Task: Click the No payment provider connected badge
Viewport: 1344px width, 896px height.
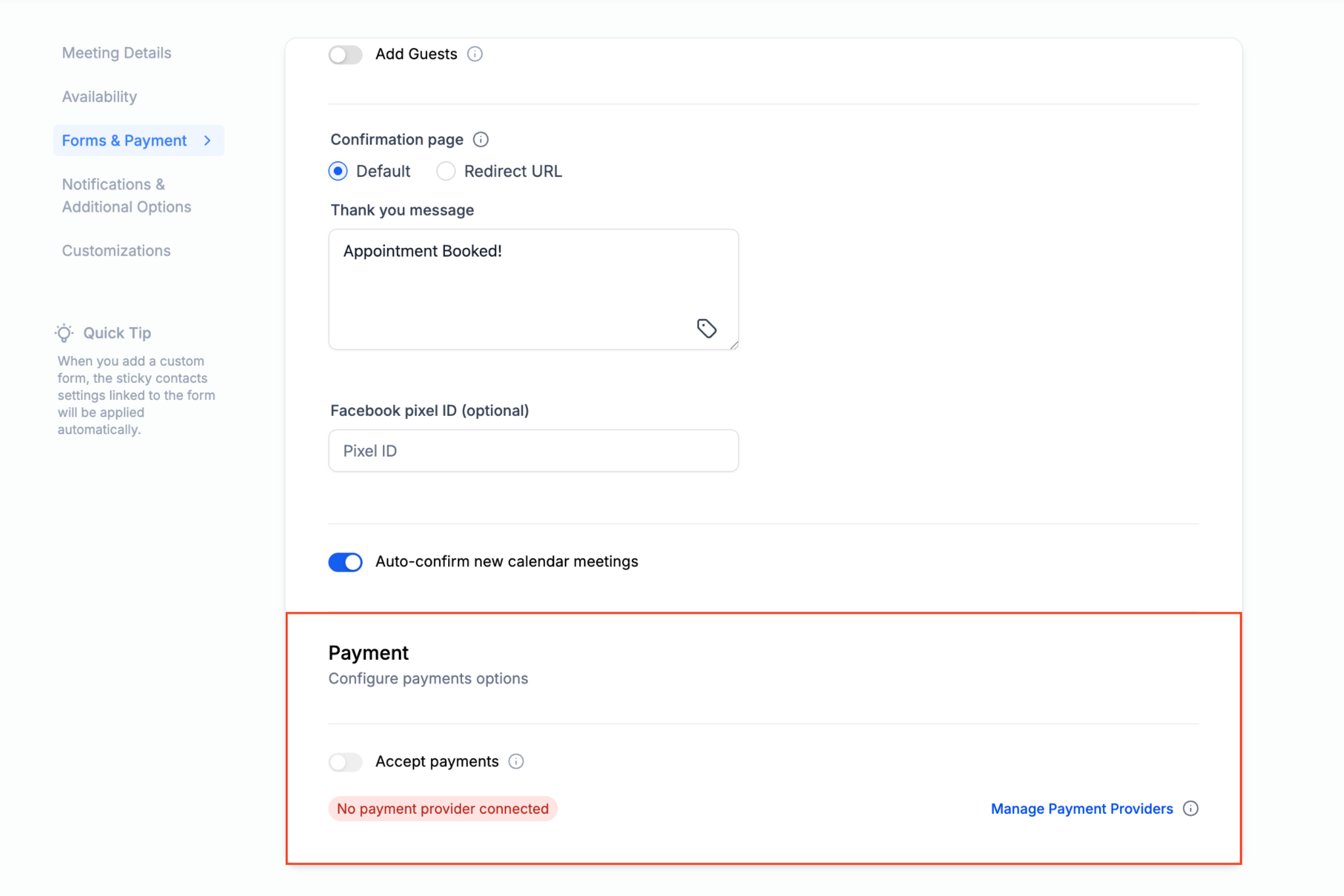Action: pos(442,809)
